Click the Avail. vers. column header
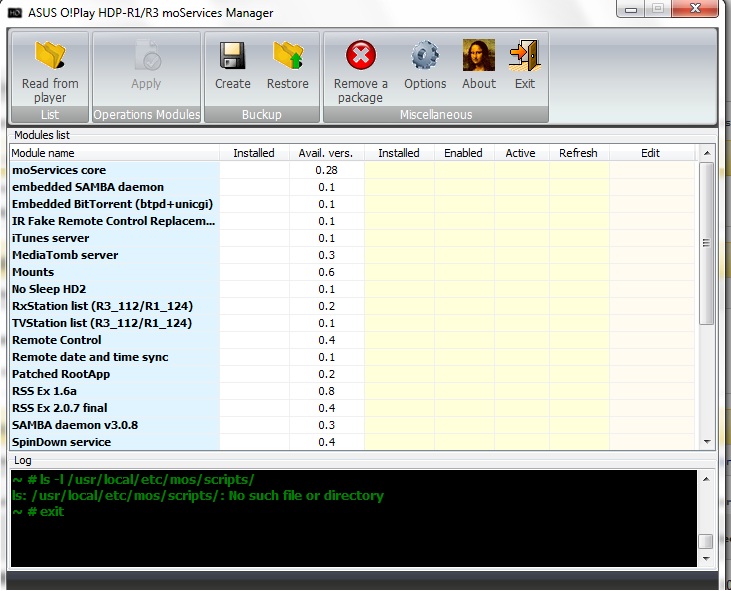Image resolution: width=731 pixels, height=591 pixels. 326,153
